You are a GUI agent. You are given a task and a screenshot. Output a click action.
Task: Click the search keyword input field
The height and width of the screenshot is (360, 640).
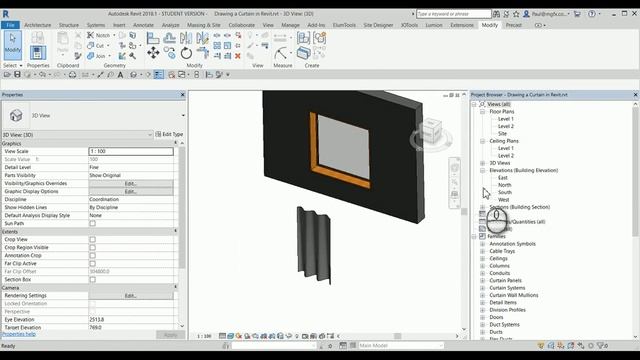[453, 14]
